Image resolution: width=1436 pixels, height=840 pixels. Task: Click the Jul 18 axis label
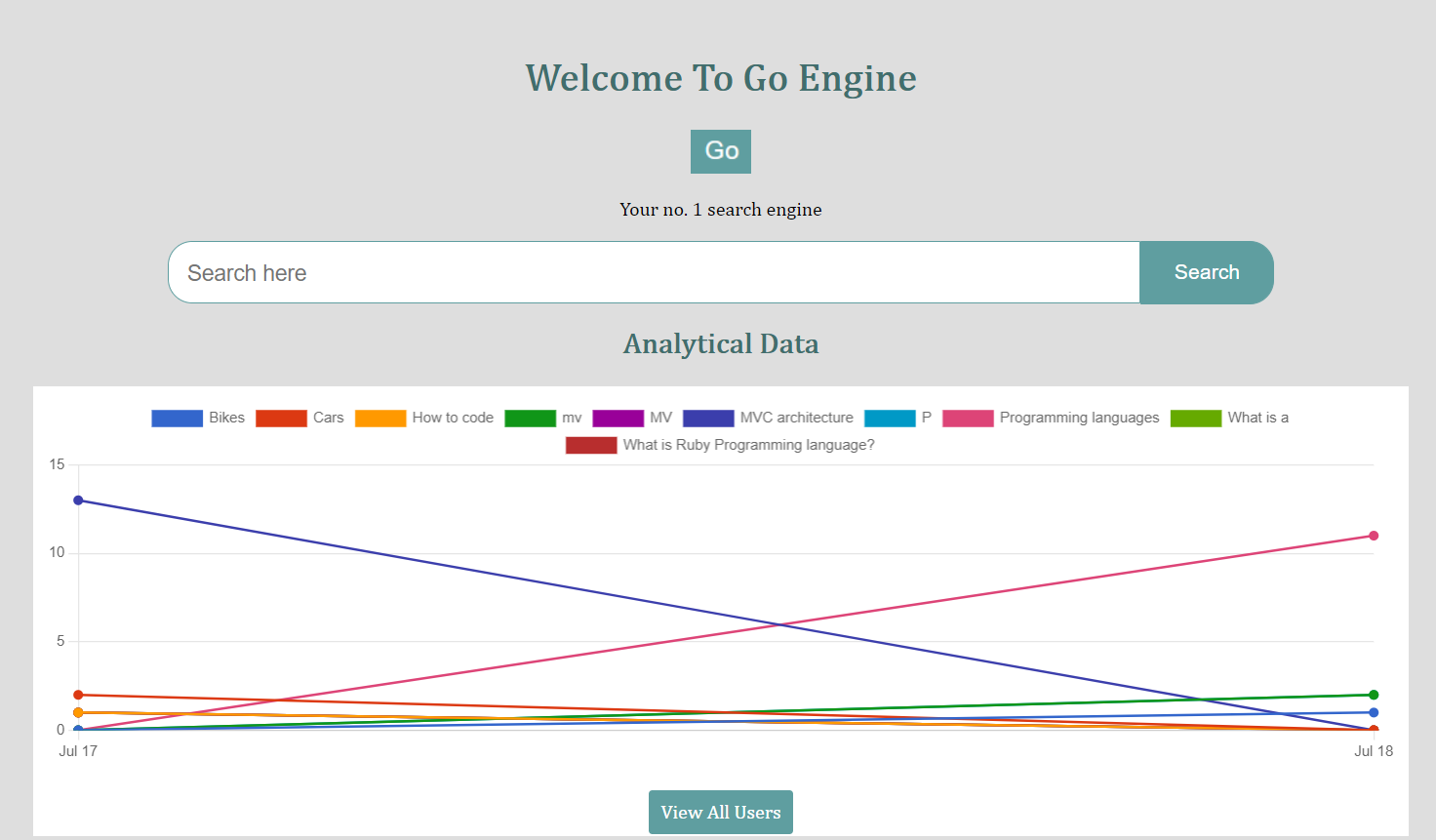[1374, 751]
